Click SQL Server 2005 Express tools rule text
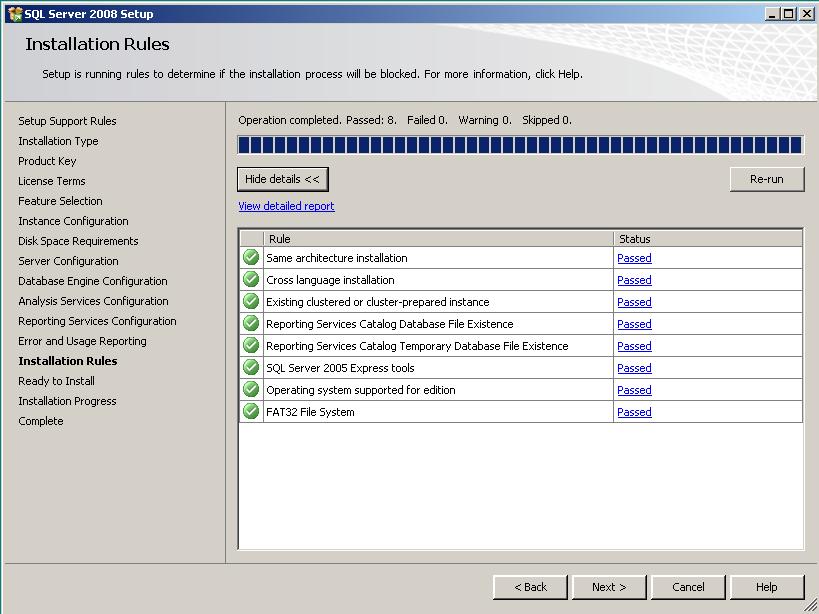Viewport: 819px width, 614px height. 340,368
